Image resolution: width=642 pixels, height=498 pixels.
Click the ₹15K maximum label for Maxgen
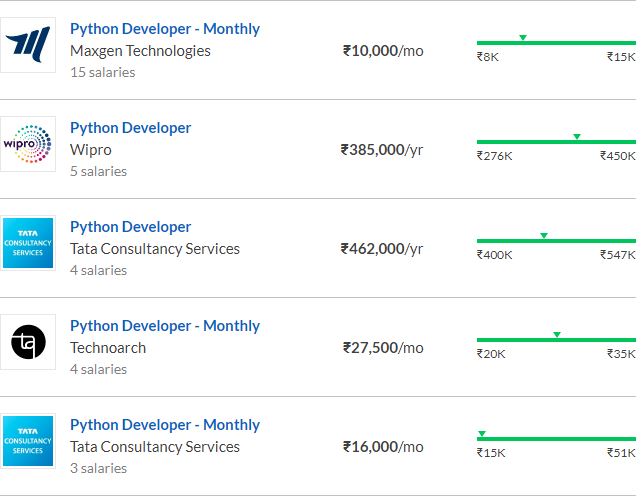tap(622, 57)
